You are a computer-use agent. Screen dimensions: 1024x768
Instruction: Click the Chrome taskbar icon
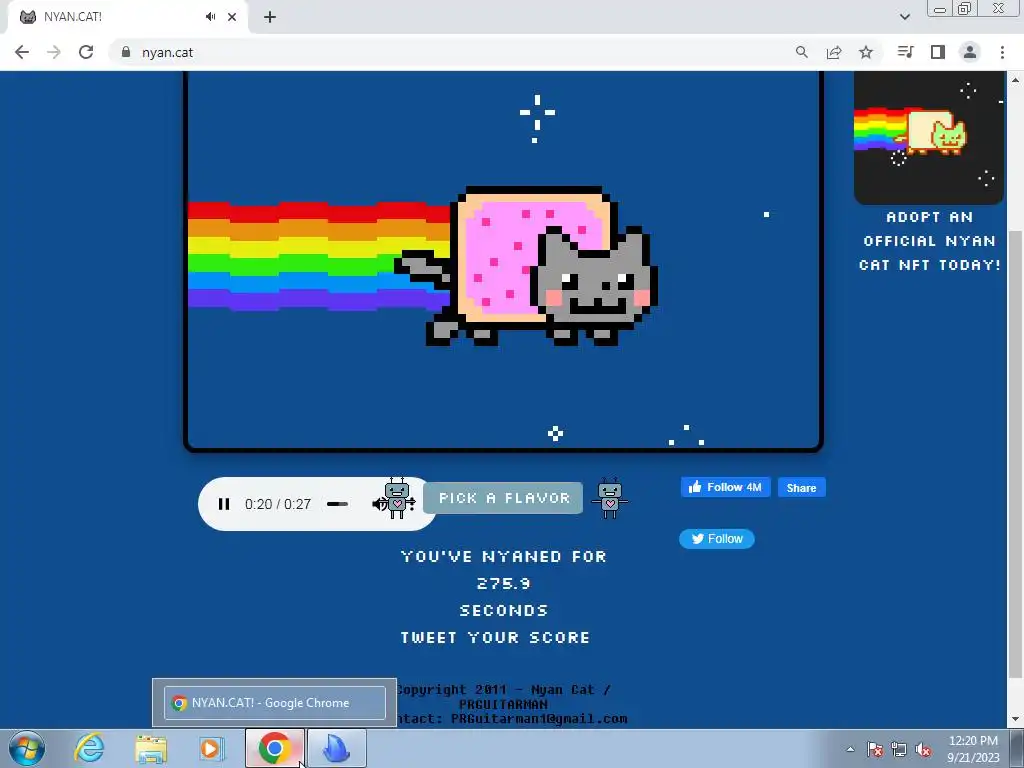click(274, 748)
